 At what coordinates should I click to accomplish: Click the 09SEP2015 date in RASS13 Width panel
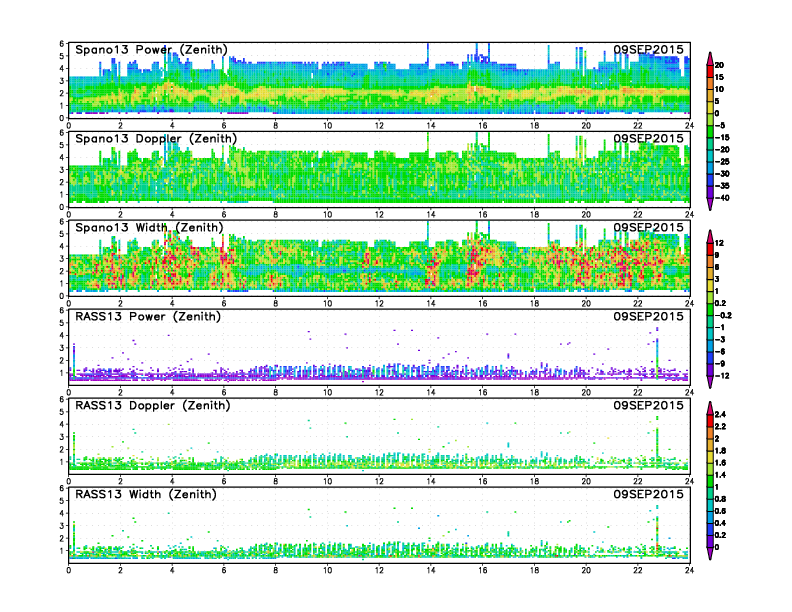coord(649,494)
